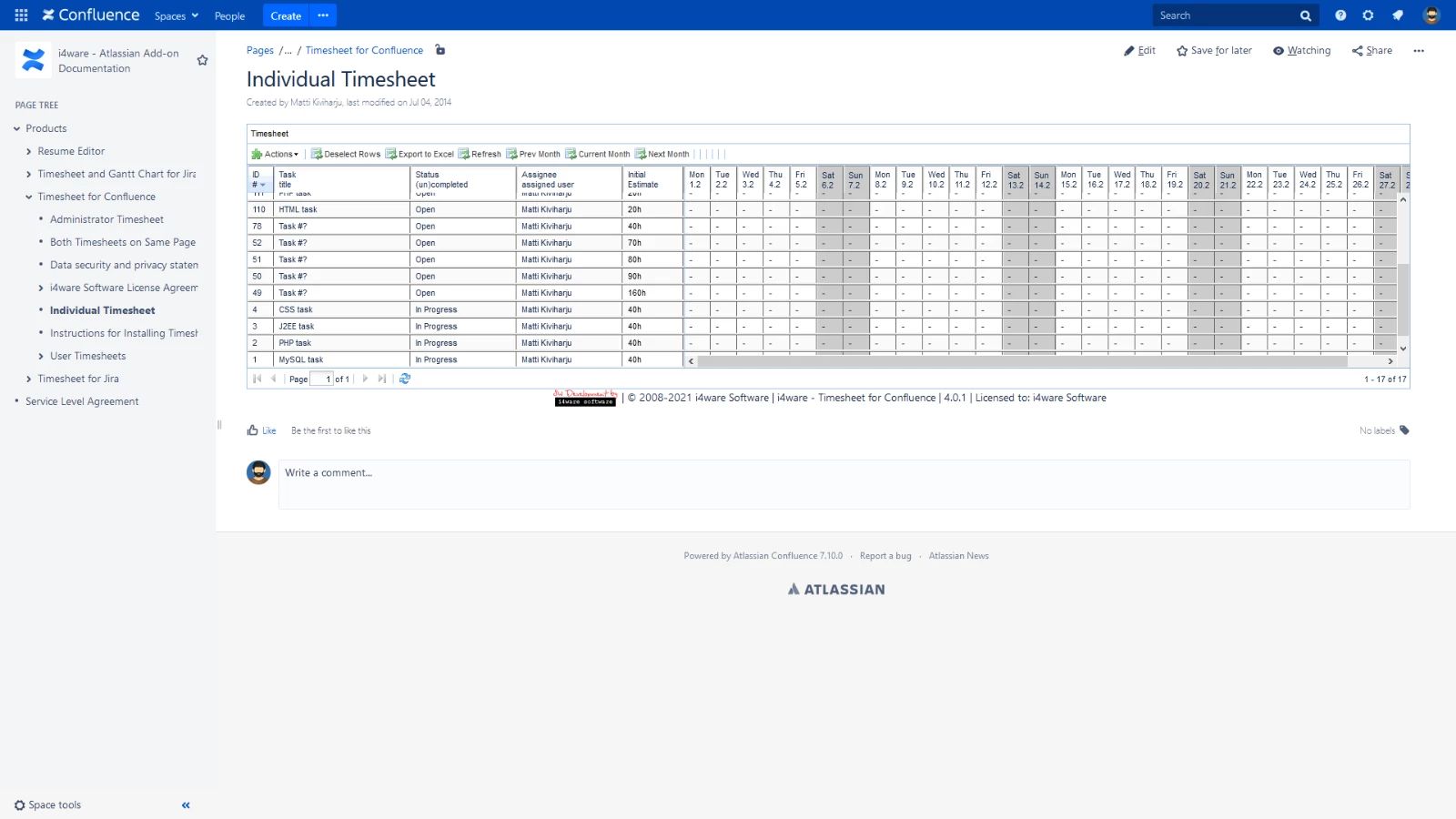Go to Current Month in timesheet

click(x=598, y=154)
